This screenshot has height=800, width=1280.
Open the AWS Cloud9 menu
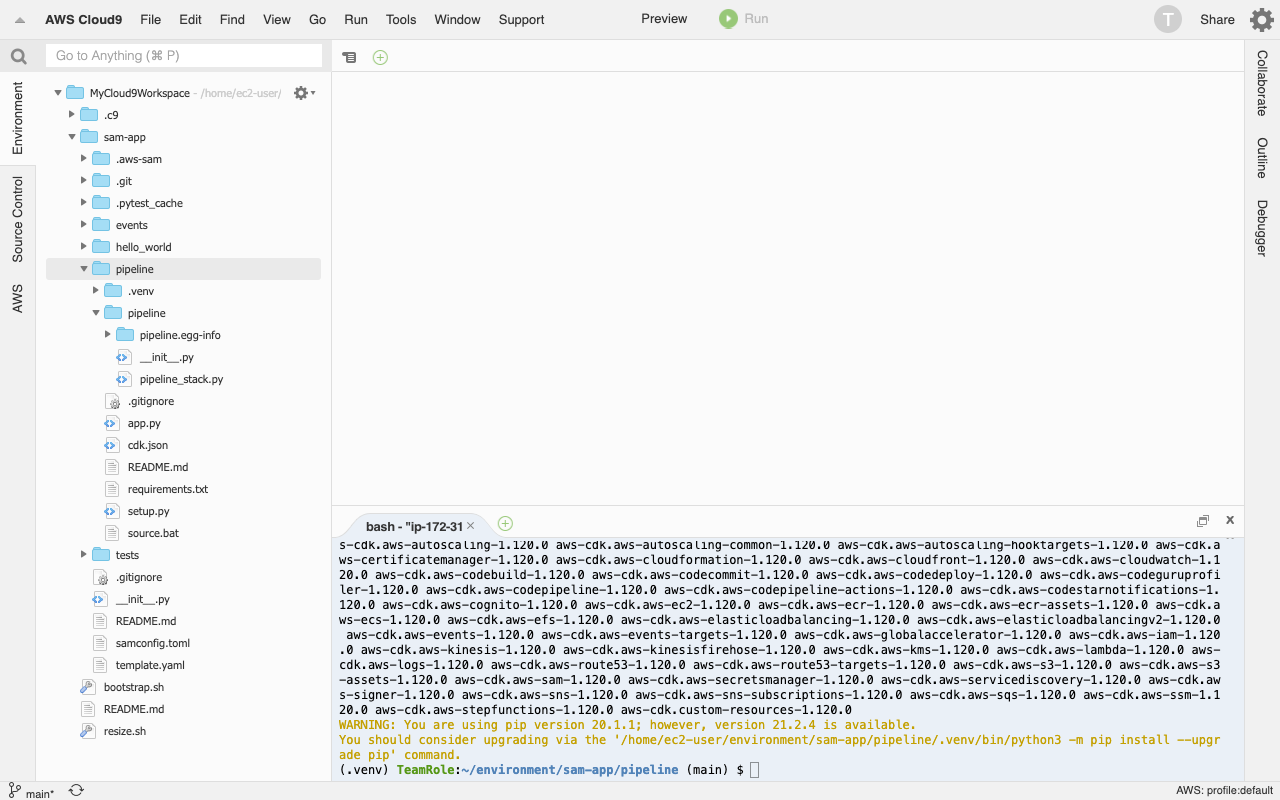[83, 19]
